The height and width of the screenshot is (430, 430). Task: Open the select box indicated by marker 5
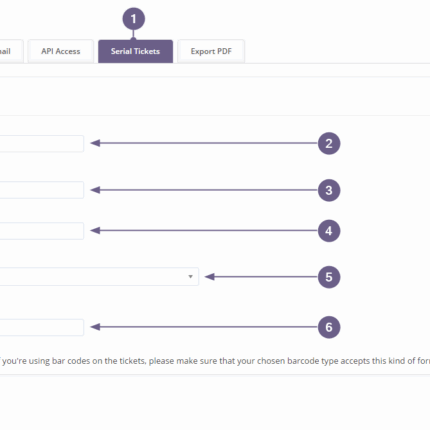99,276
